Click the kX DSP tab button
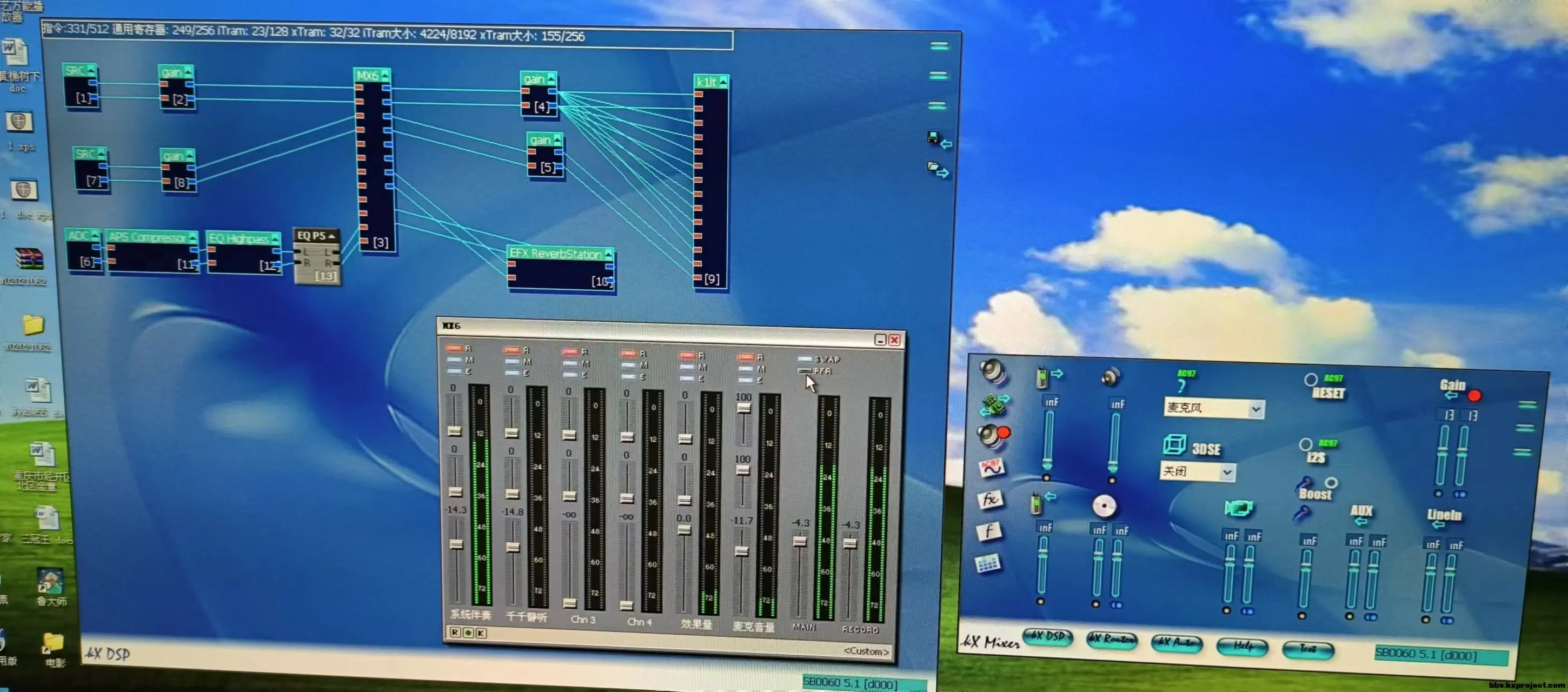This screenshot has width=1568, height=692. [x=1047, y=637]
